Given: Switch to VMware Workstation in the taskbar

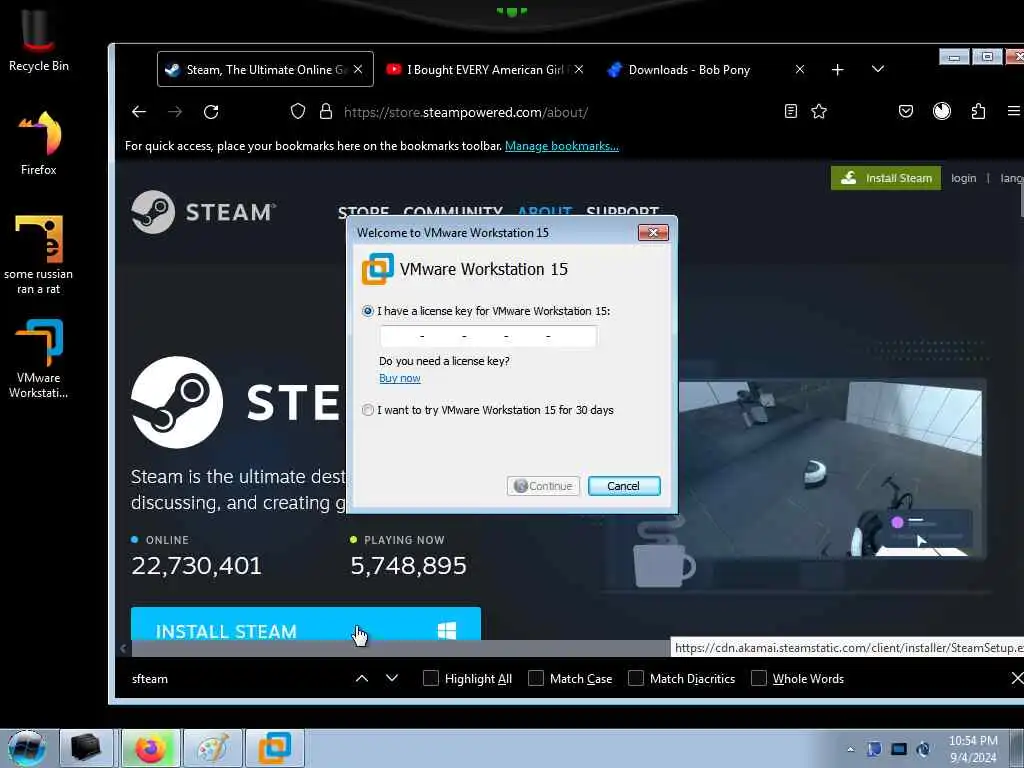Looking at the screenshot, I should point(275,748).
